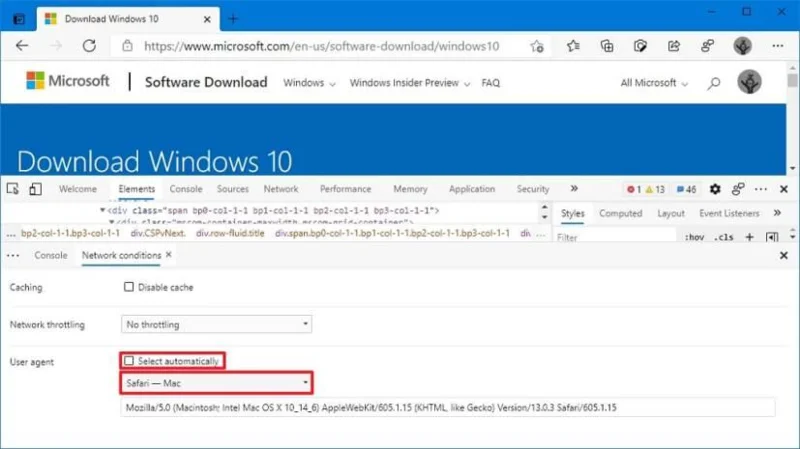Toggle the computed styles sidebar icon
The image size is (800, 449).
pyautogui.click(x=772, y=237)
